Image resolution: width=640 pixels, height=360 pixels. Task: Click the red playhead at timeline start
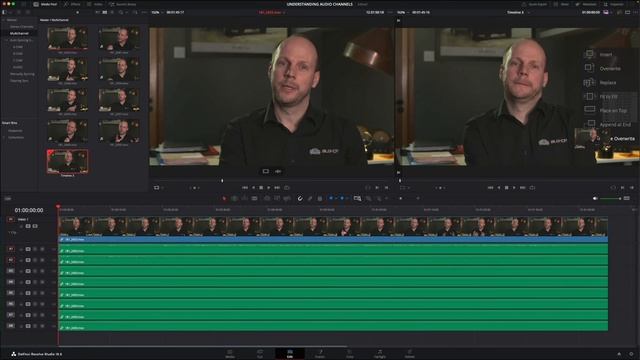click(x=58, y=207)
